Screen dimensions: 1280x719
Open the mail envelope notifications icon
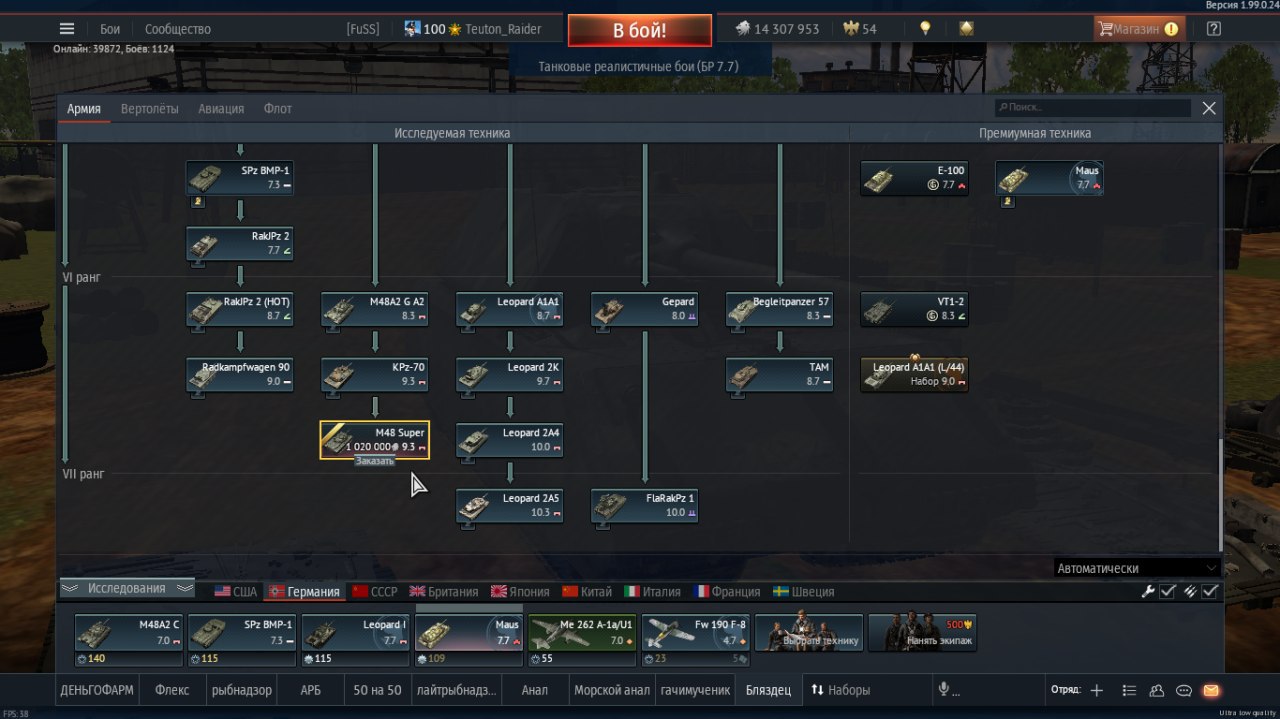(1211, 690)
